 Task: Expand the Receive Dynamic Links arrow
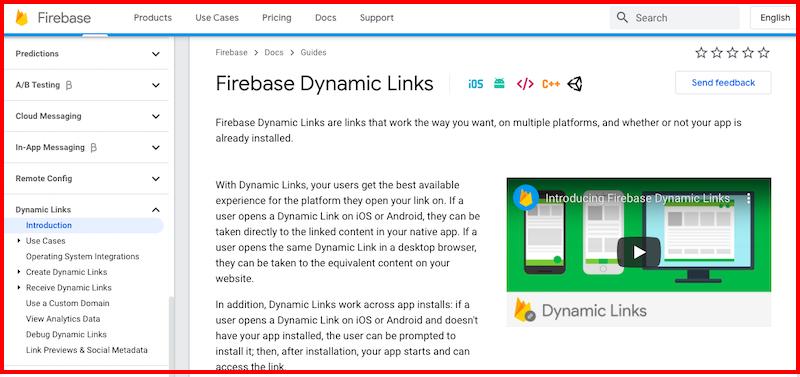coord(19,287)
